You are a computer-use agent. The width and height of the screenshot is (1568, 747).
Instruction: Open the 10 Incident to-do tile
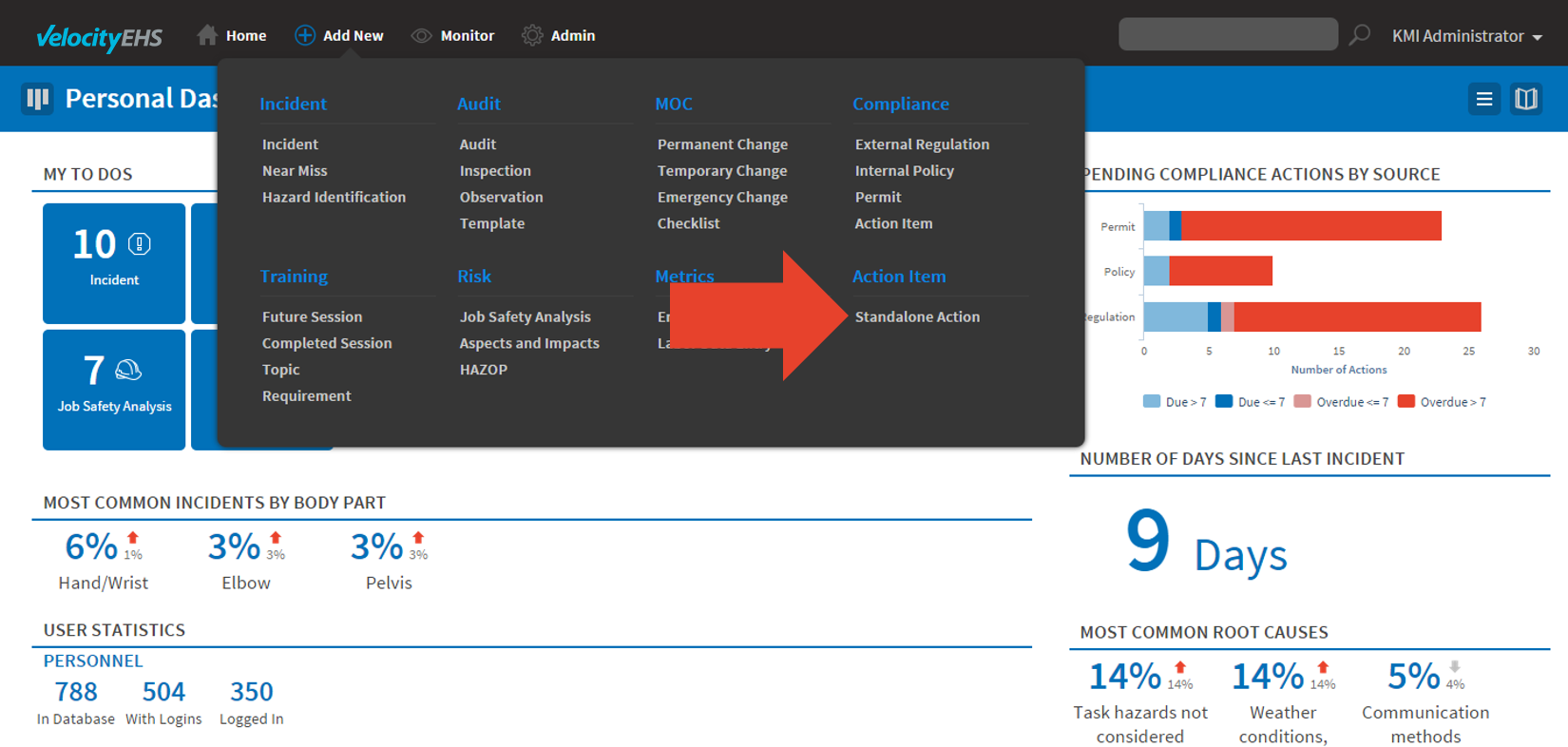pos(114,262)
